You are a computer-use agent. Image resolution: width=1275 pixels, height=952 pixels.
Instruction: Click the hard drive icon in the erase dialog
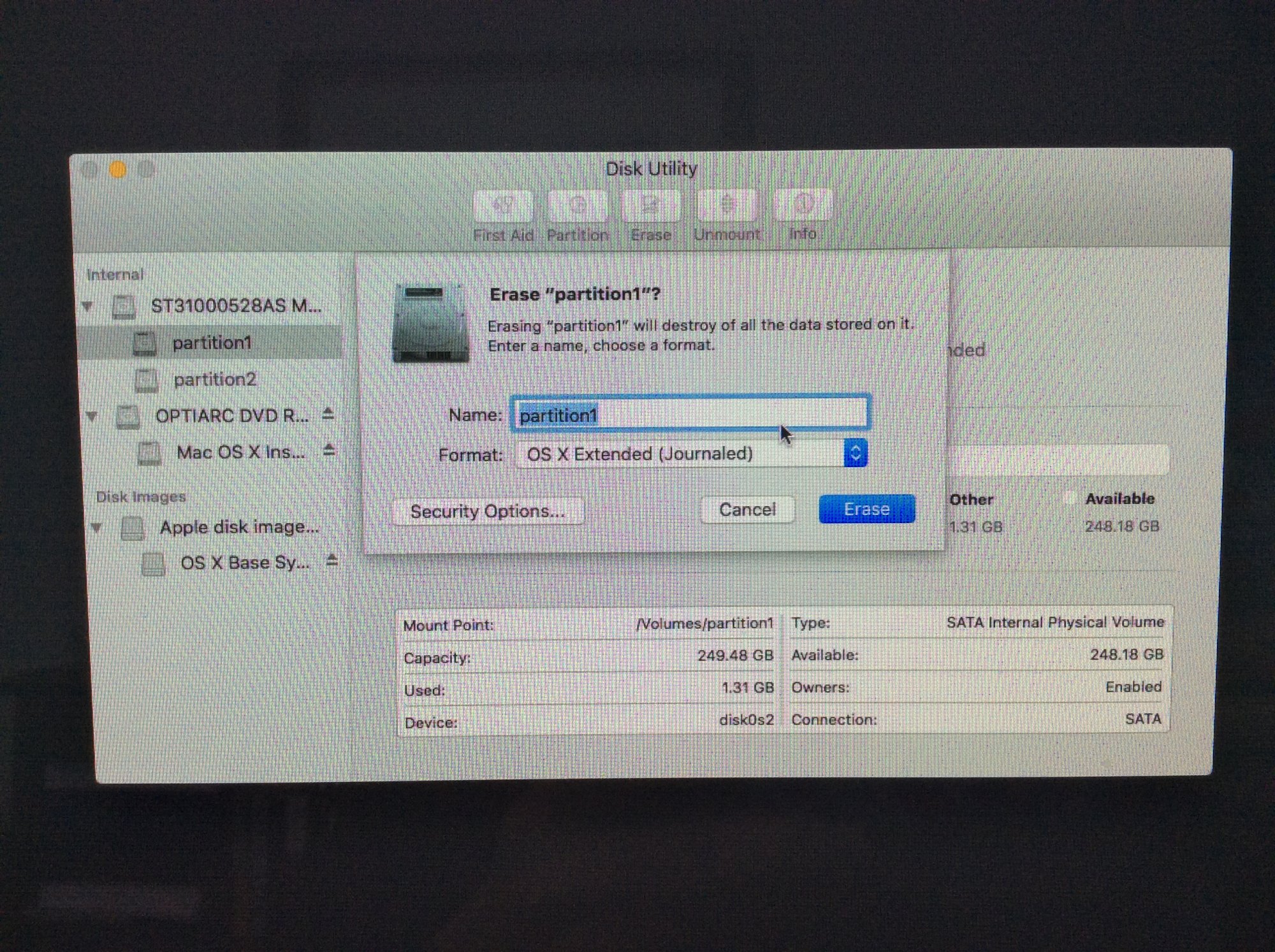pos(430,322)
